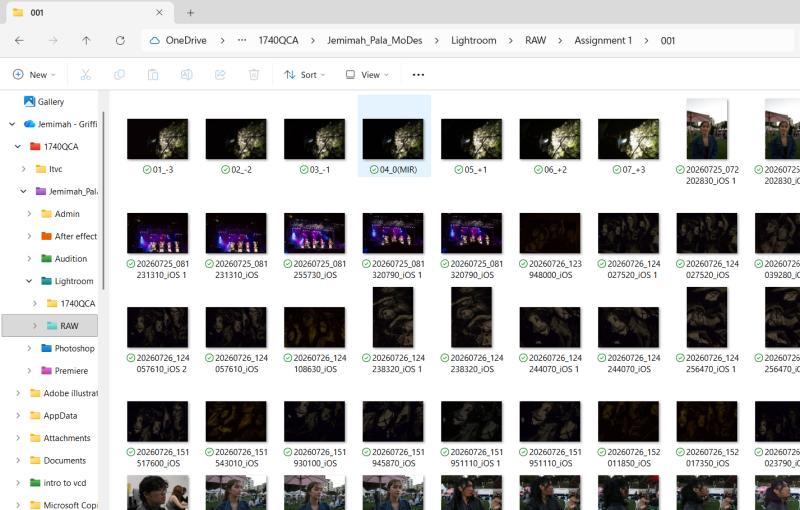Select Premiere folder in sidebar
Viewport: 800px width, 510px height.
coord(71,371)
